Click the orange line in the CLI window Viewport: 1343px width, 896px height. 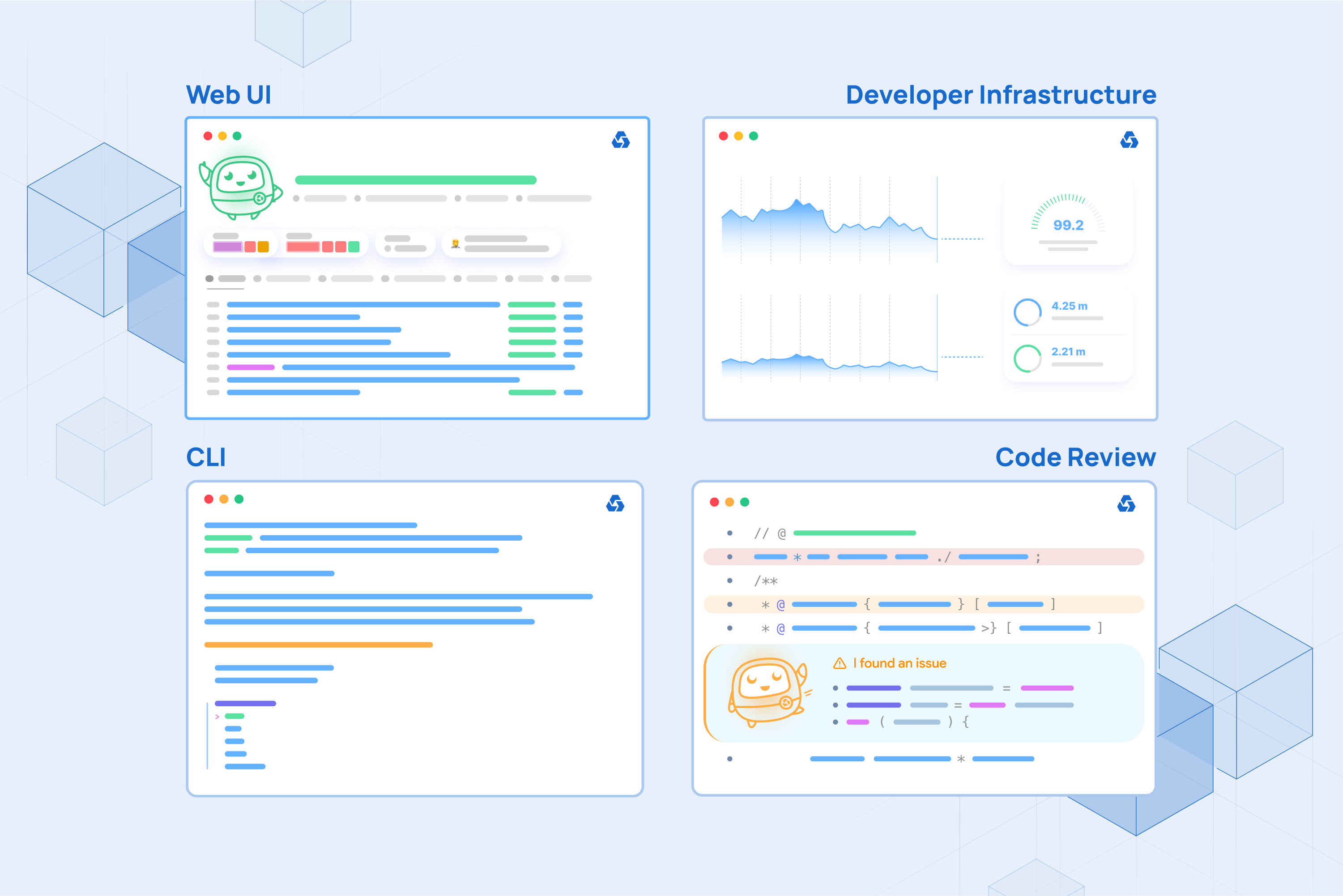coord(318,645)
